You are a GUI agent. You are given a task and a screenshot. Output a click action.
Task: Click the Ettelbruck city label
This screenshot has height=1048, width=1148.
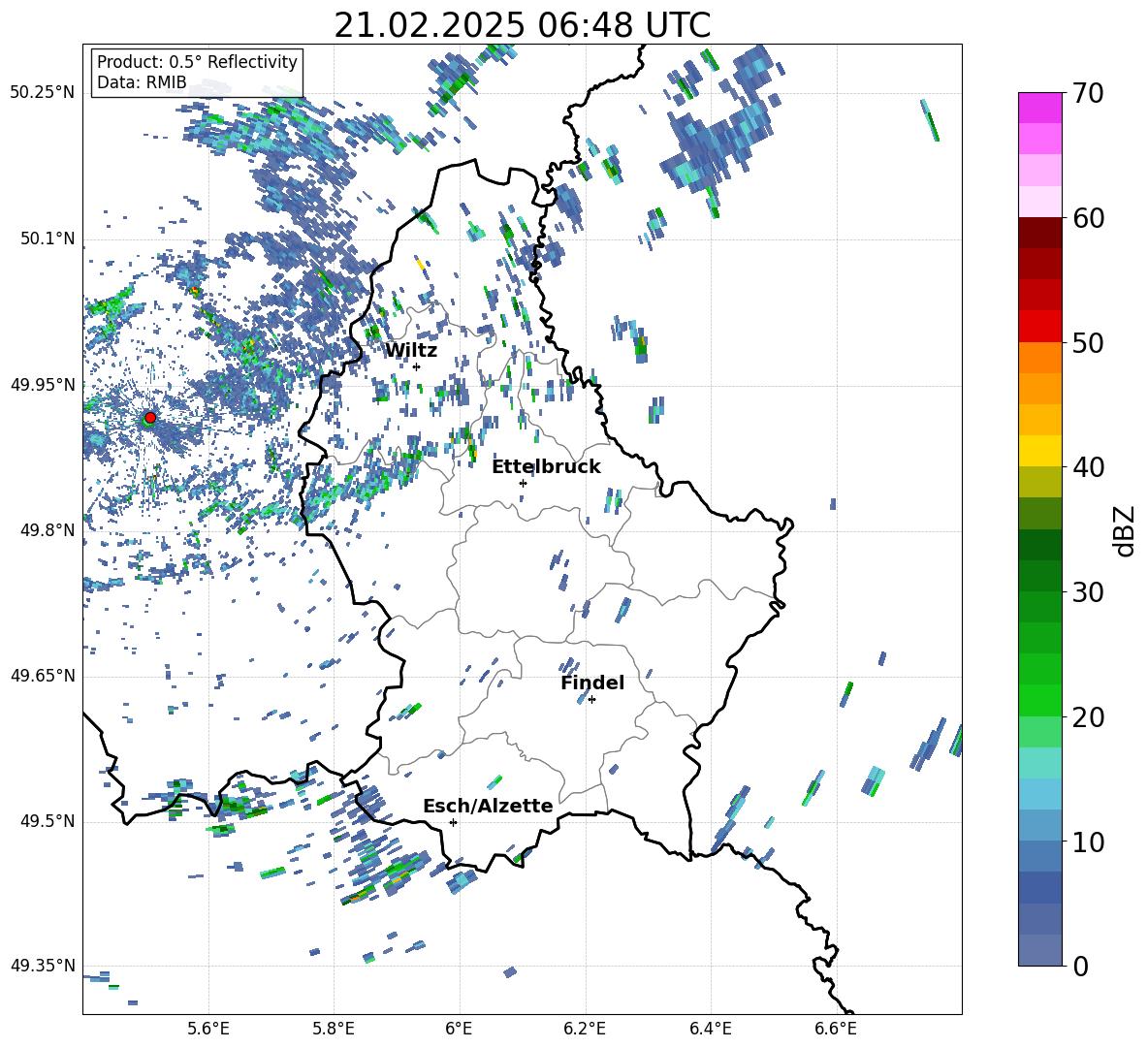(x=546, y=467)
